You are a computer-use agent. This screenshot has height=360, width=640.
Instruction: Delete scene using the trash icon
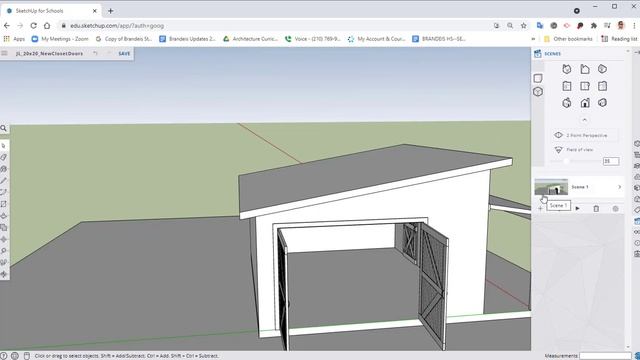point(596,209)
